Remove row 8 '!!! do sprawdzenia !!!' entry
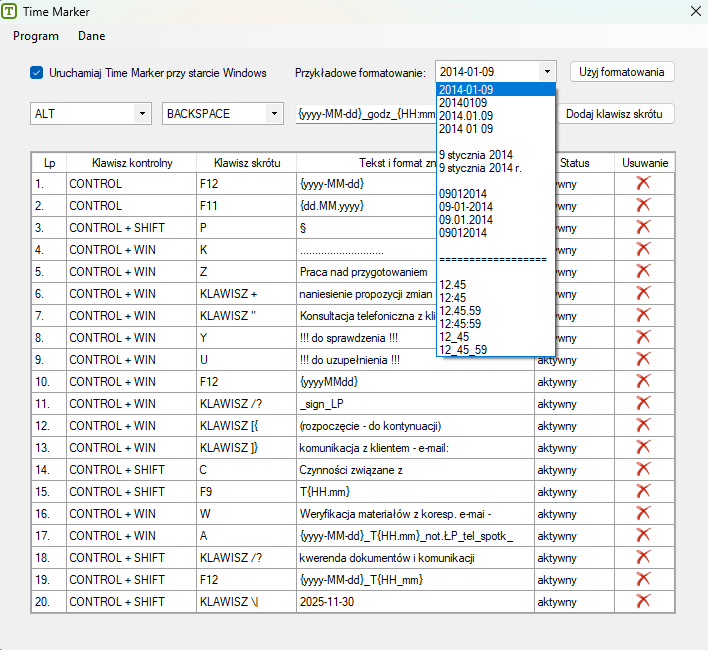This screenshot has width=708, height=650. tap(643, 337)
